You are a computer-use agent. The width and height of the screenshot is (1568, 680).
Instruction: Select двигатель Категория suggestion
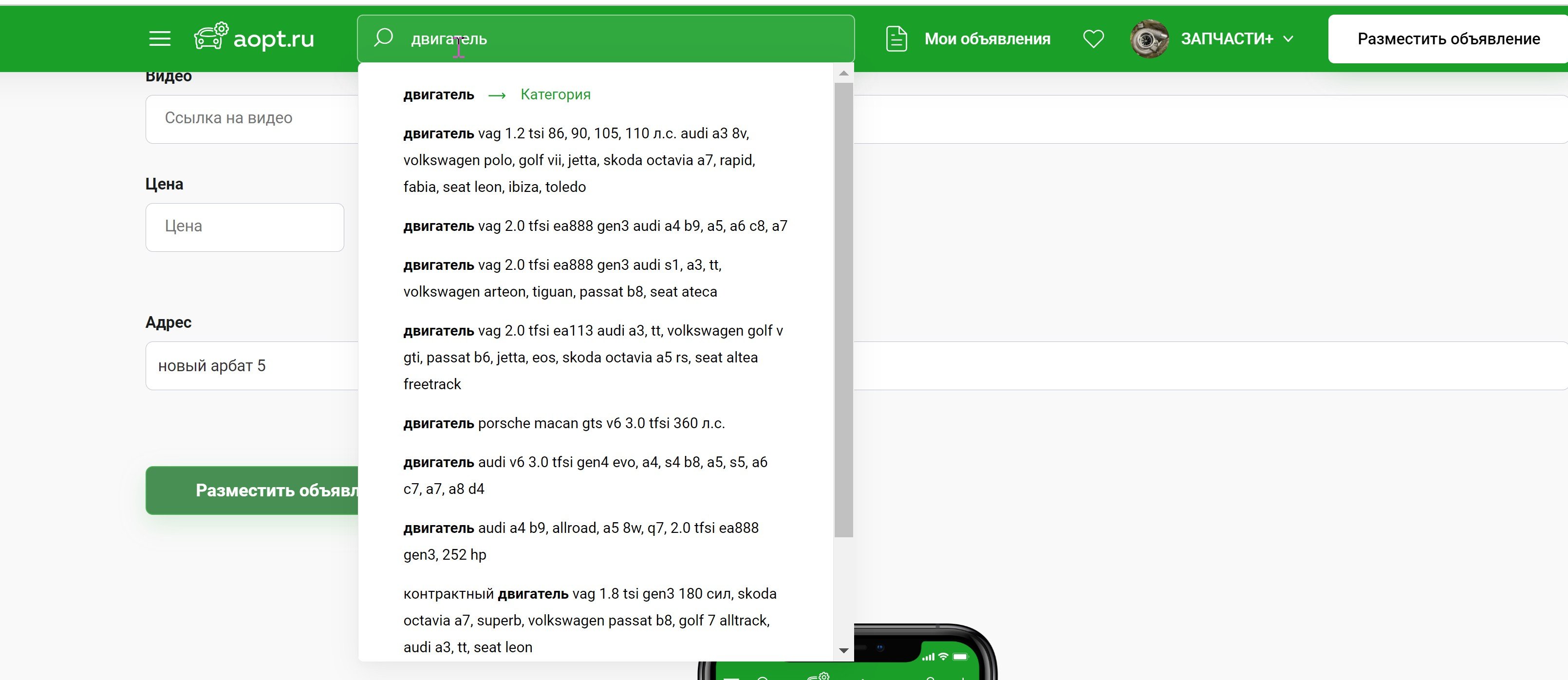click(496, 95)
